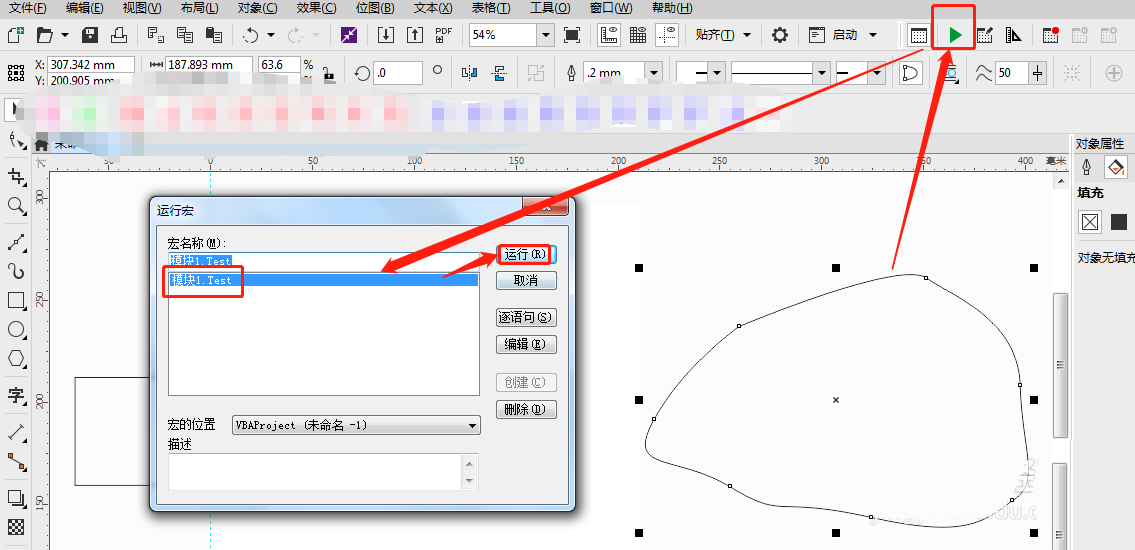Open the 对象 menu
This screenshot has width=1135, height=550.
[x=258, y=8]
